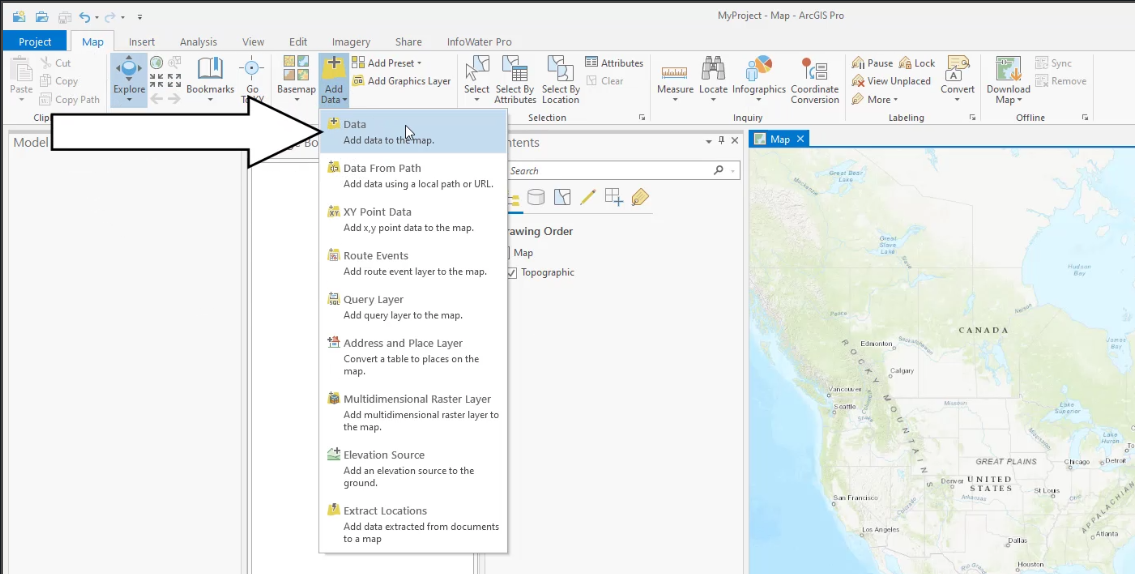Click List By Selection icon in Contents

pos(562,197)
